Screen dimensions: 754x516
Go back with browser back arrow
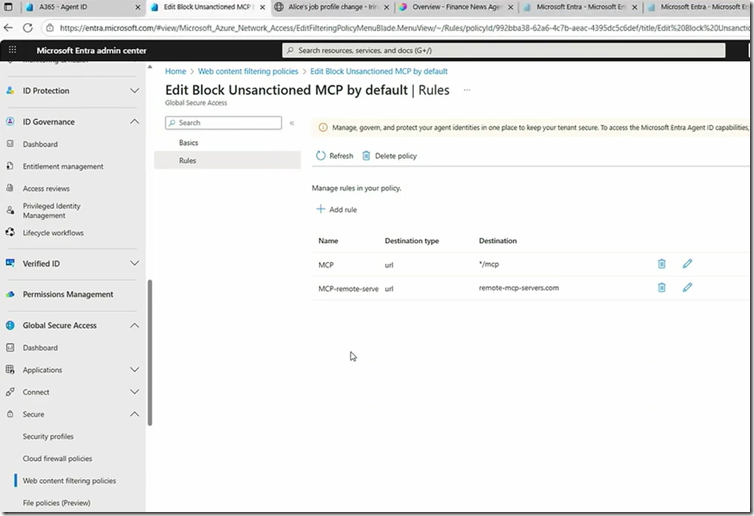pos(8,28)
